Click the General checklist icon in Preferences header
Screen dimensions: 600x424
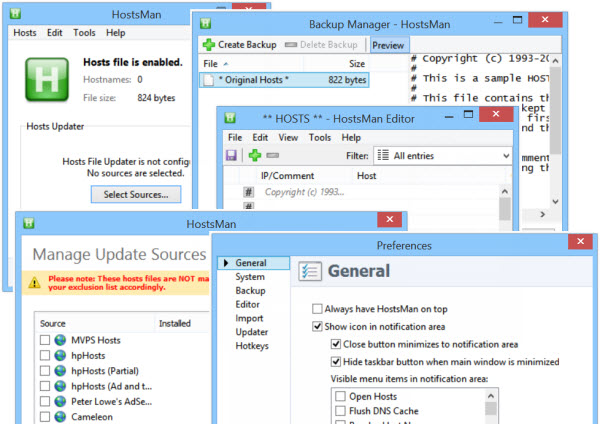[x=310, y=271]
